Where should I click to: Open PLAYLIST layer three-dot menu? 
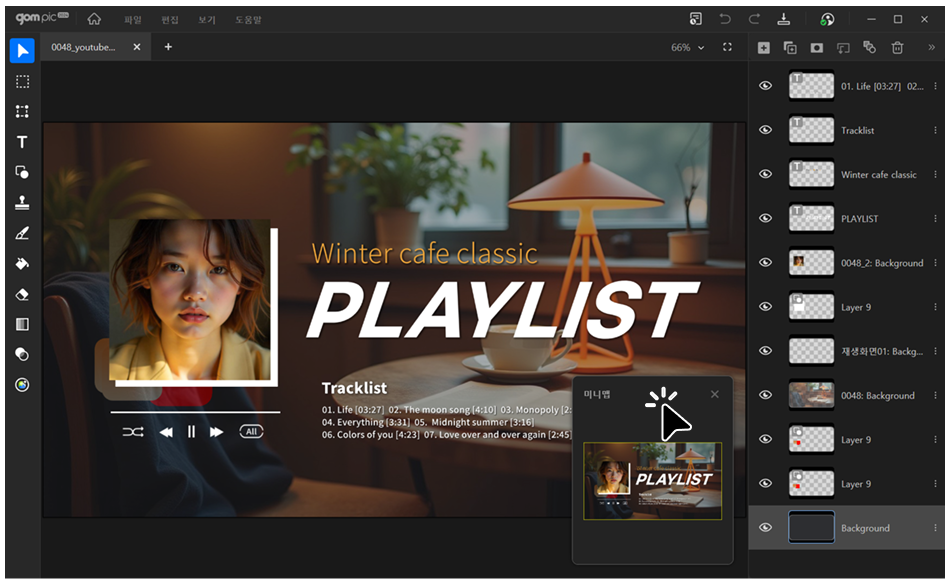tap(936, 219)
